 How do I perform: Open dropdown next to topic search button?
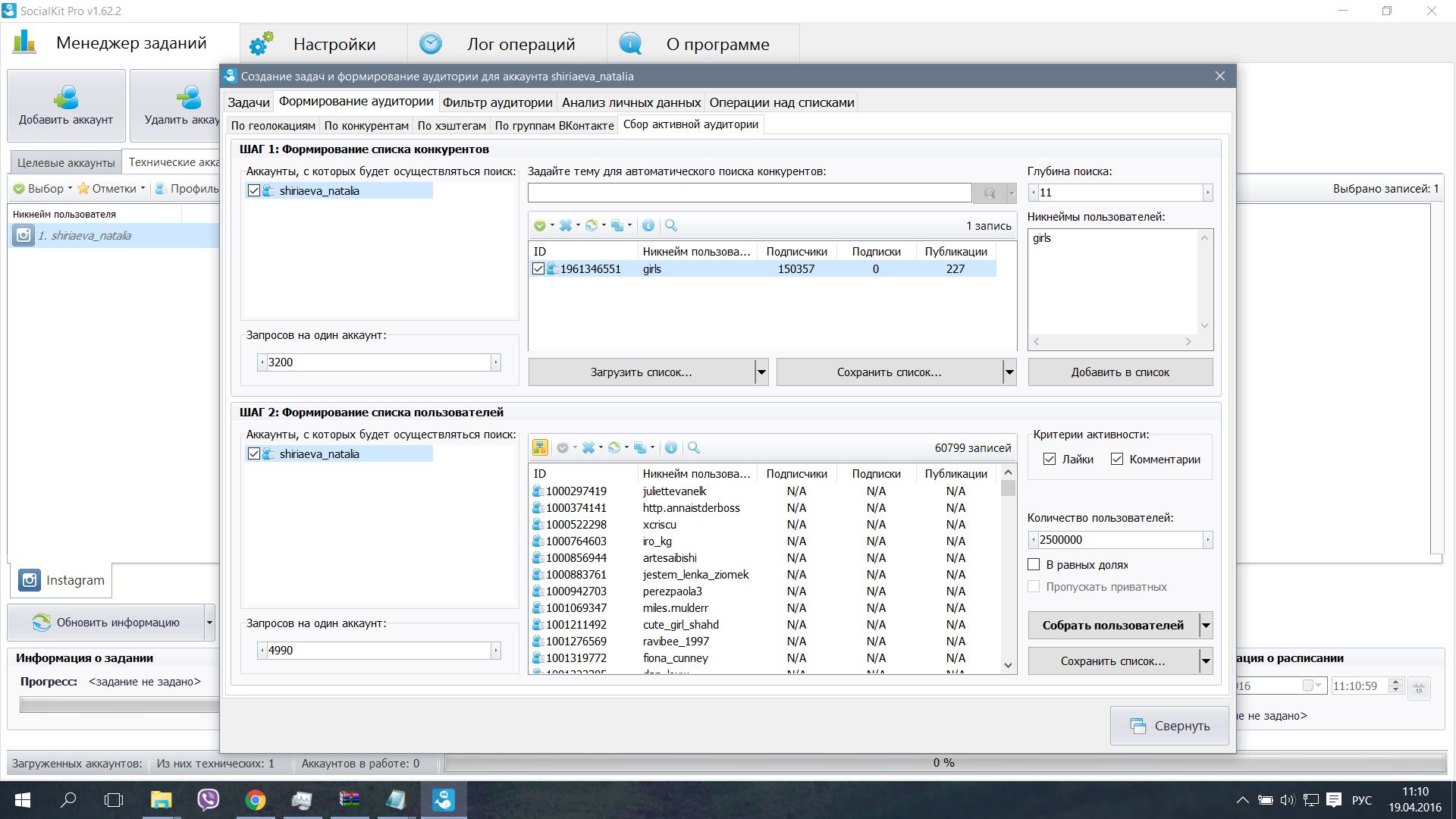click(1012, 193)
